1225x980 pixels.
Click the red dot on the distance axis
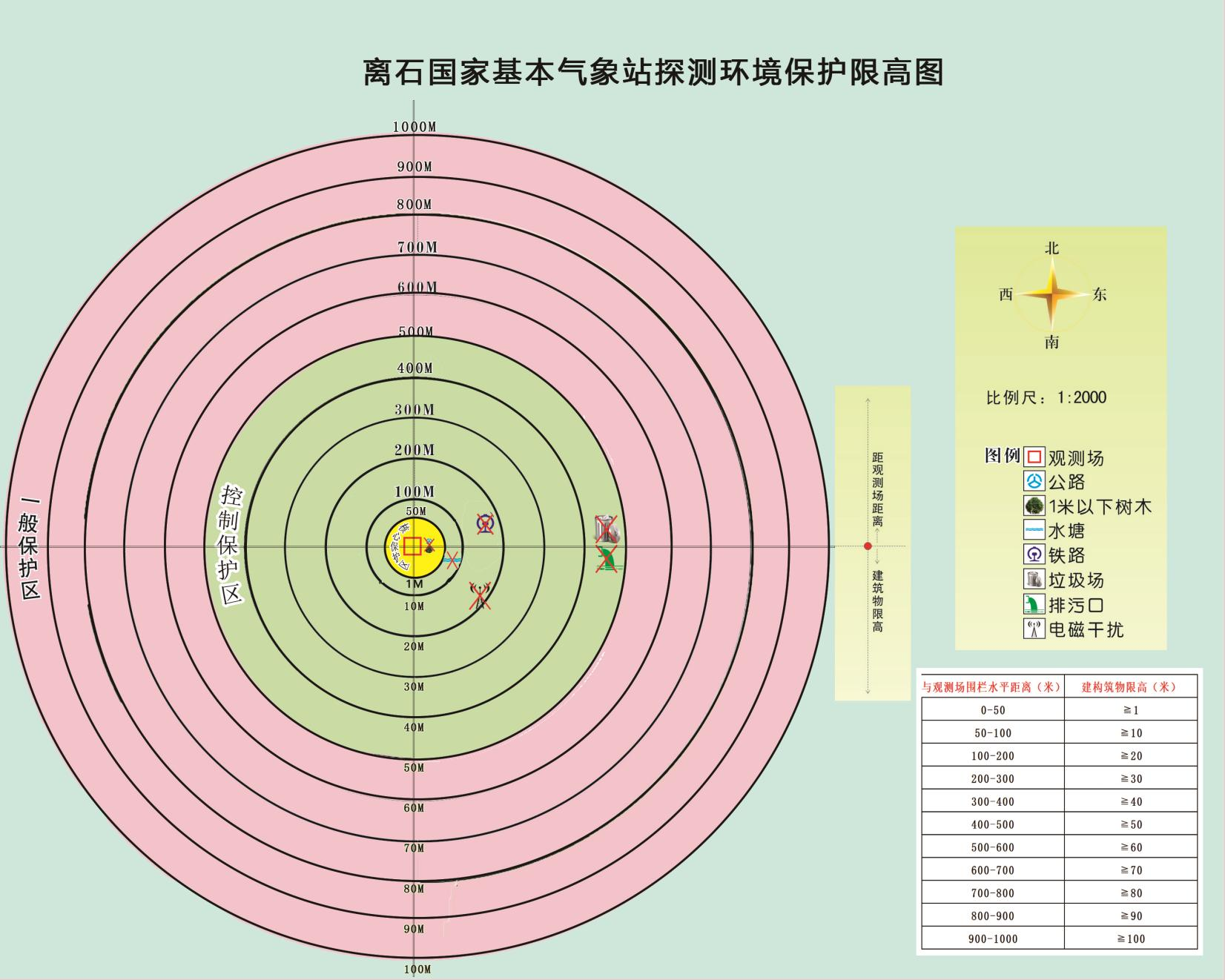pyautogui.click(x=868, y=546)
